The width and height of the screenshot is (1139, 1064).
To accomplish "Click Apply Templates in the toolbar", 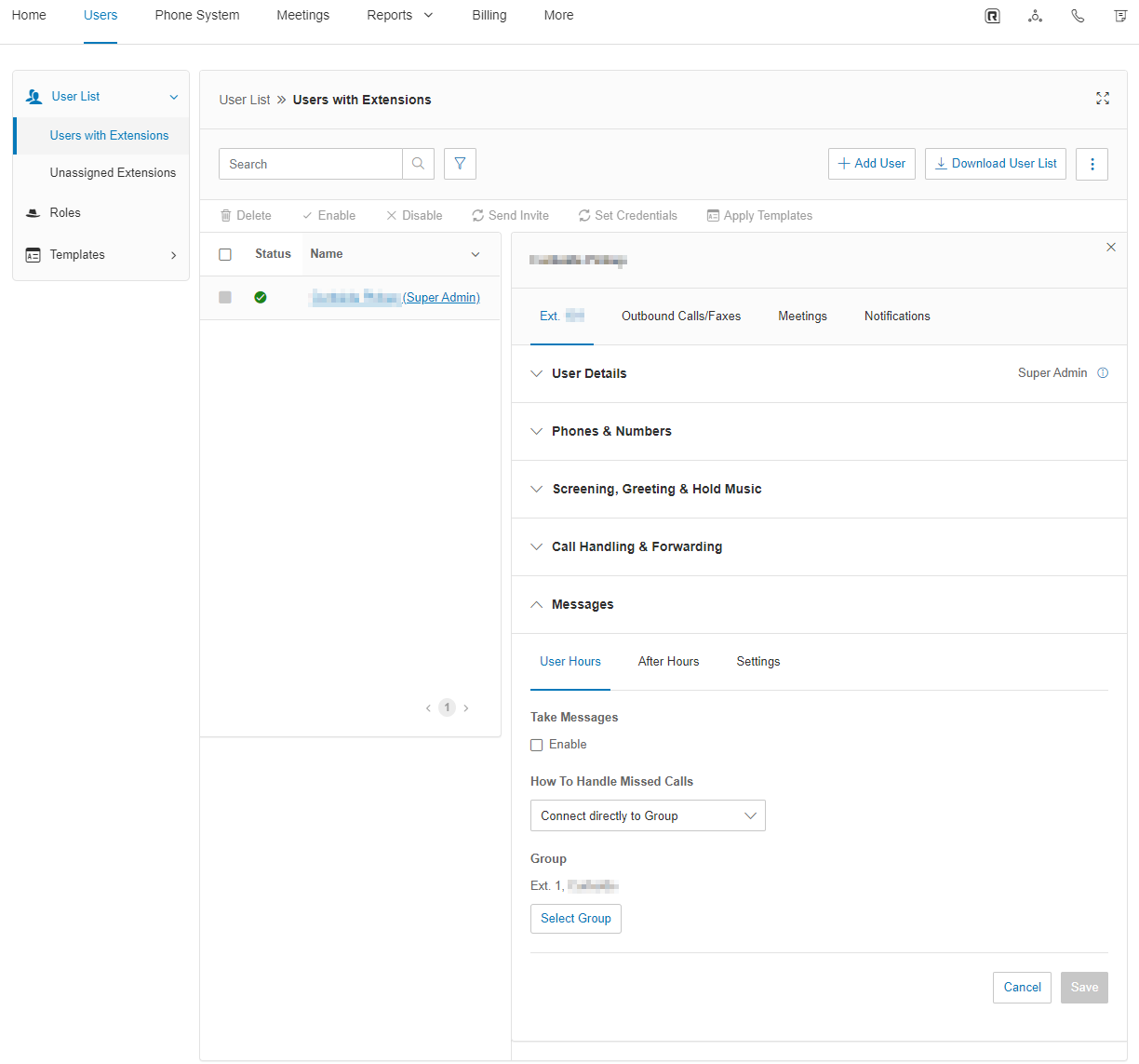I will [x=759, y=215].
